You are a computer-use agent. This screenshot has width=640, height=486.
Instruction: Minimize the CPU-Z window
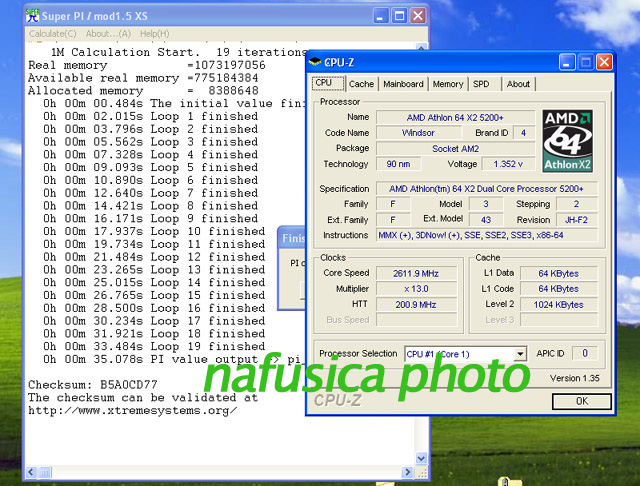(567, 62)
